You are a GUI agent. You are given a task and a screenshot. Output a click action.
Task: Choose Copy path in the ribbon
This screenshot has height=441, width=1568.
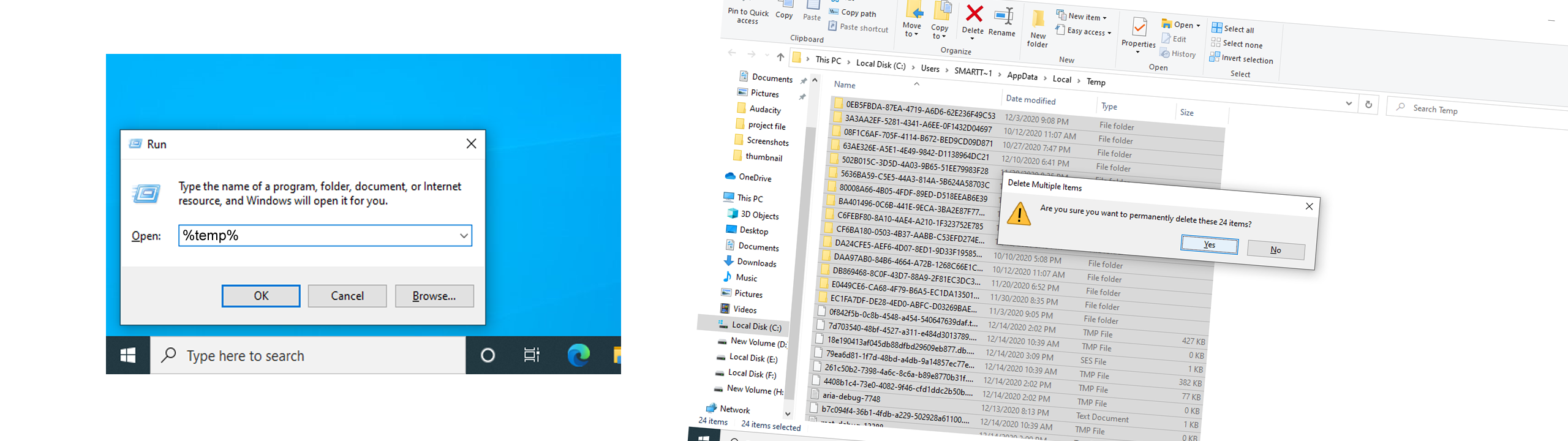click(x=853, y=12)
